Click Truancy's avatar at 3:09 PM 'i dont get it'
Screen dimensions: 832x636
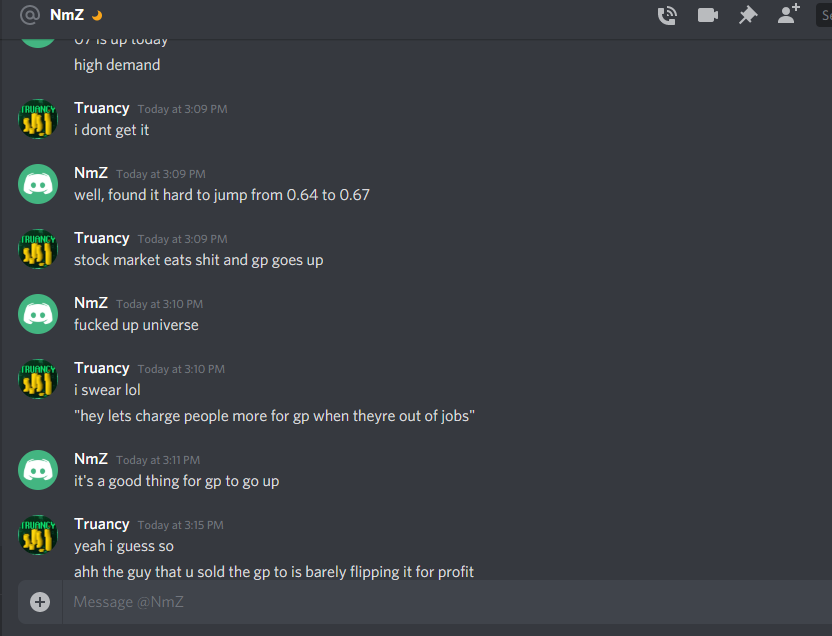coord(38,119)
